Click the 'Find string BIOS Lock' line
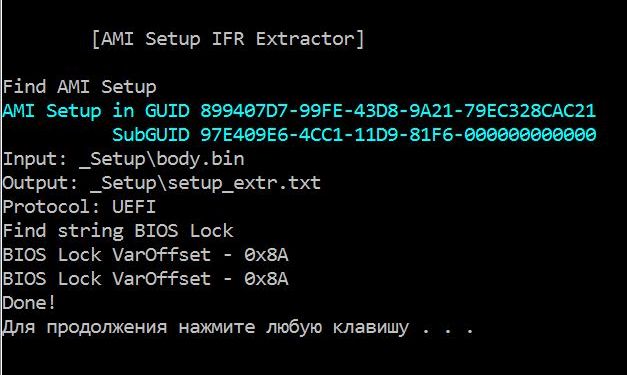Viewport: 627px width, 375px height. pos(118,231)
